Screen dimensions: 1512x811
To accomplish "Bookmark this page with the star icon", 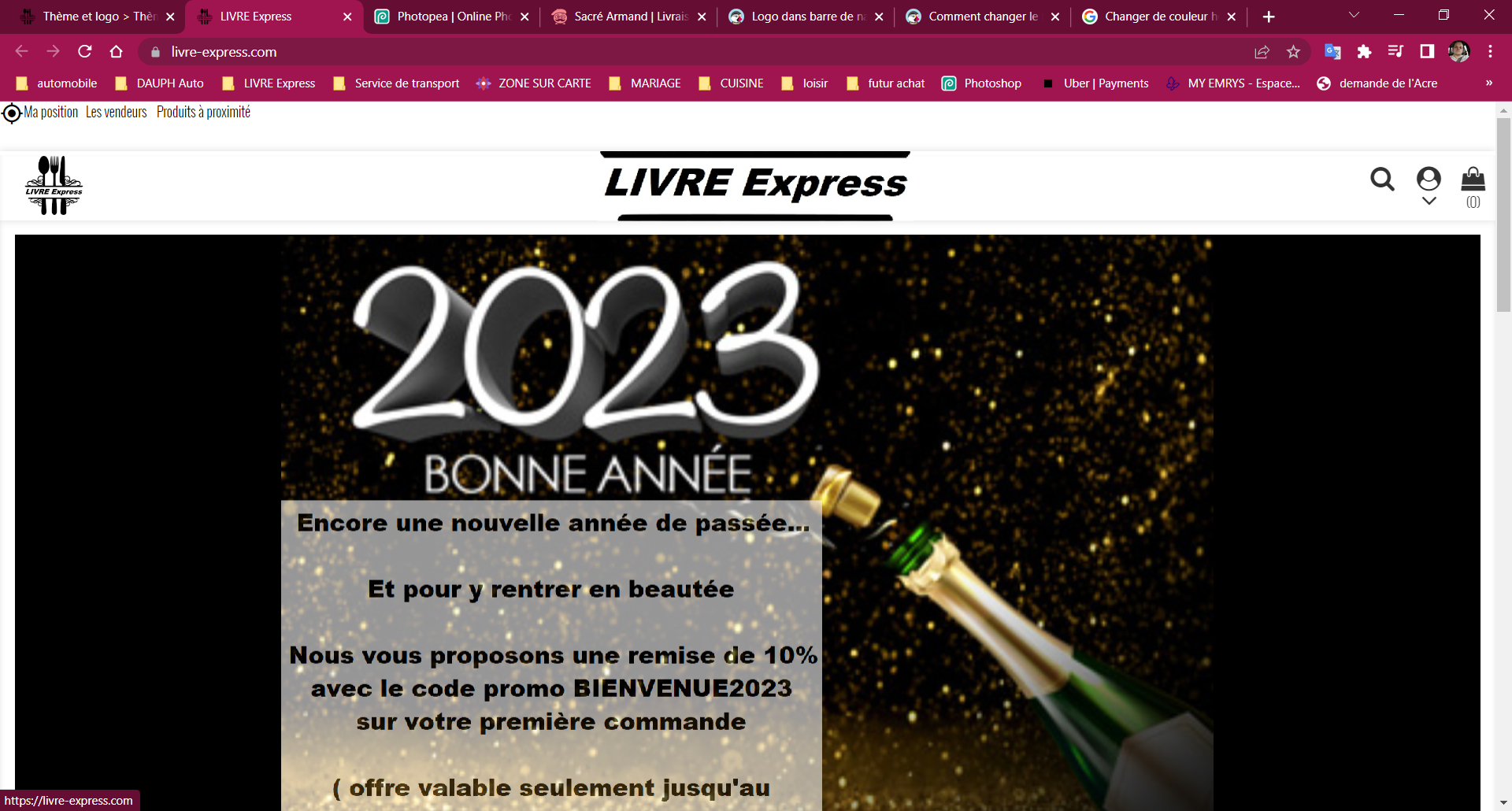I will click(1293, 52).
